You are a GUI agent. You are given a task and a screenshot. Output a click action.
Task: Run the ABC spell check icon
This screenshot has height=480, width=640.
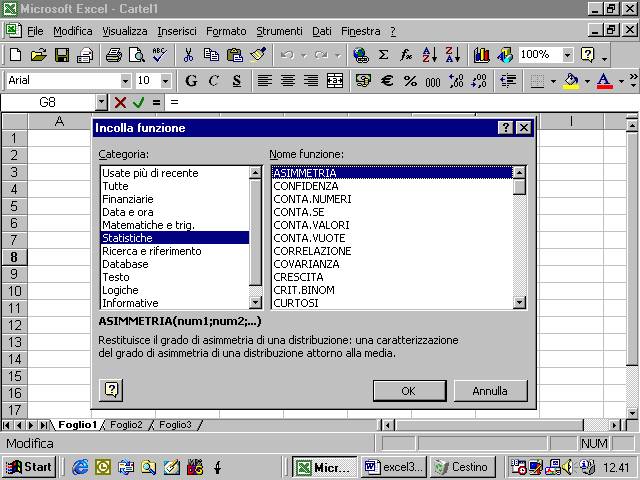coord(160,55)
